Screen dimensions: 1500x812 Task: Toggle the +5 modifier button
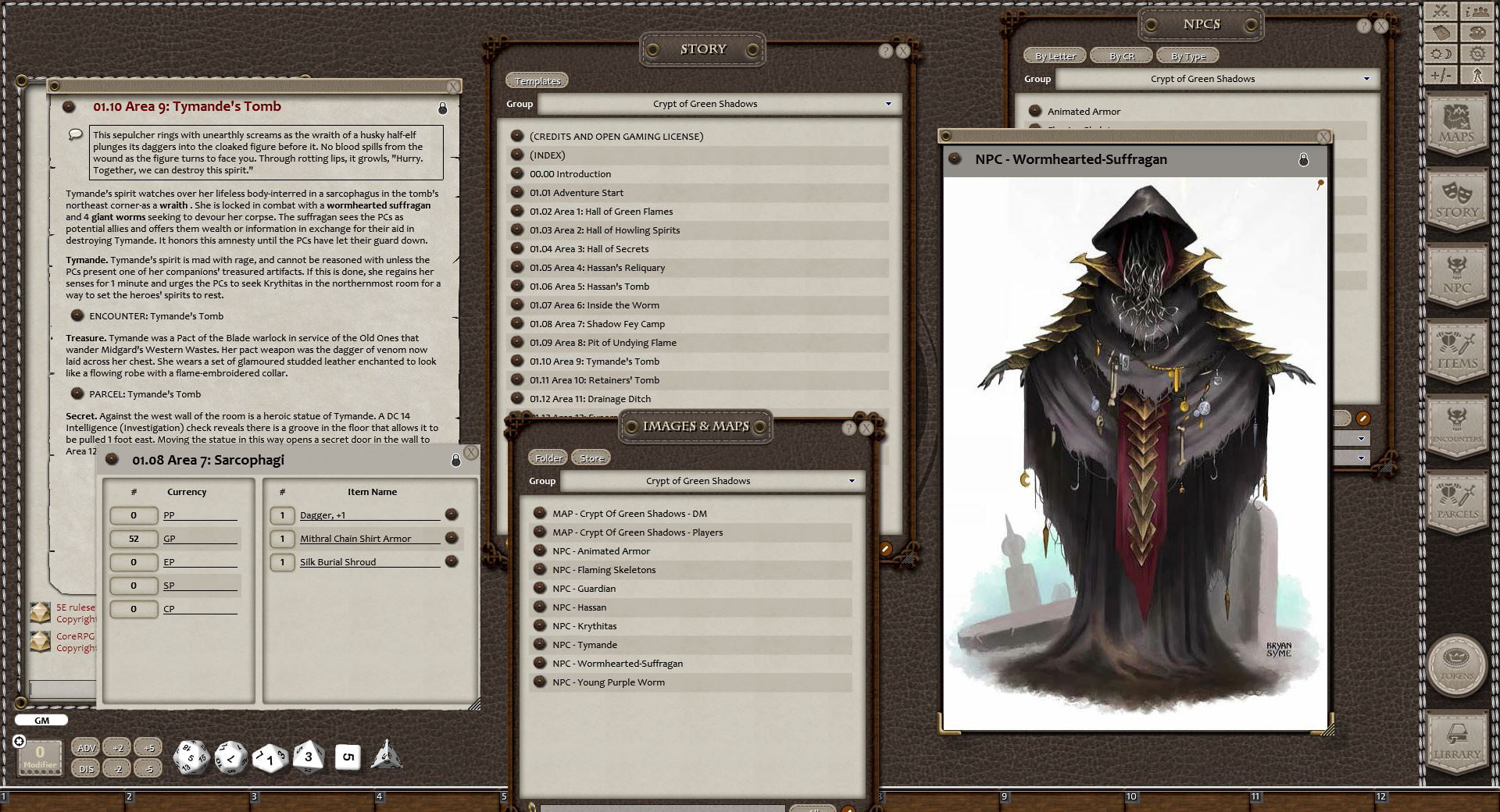click(x=148, y=747)
